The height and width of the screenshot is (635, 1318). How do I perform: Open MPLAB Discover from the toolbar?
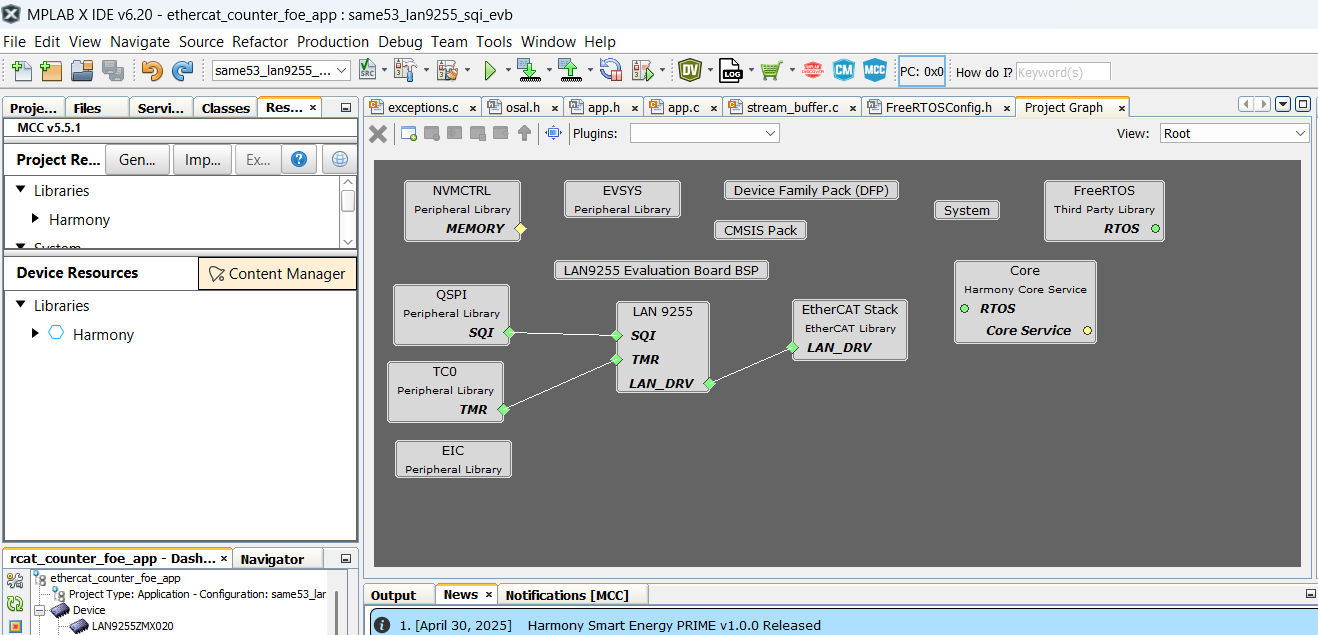click(811, 70)
